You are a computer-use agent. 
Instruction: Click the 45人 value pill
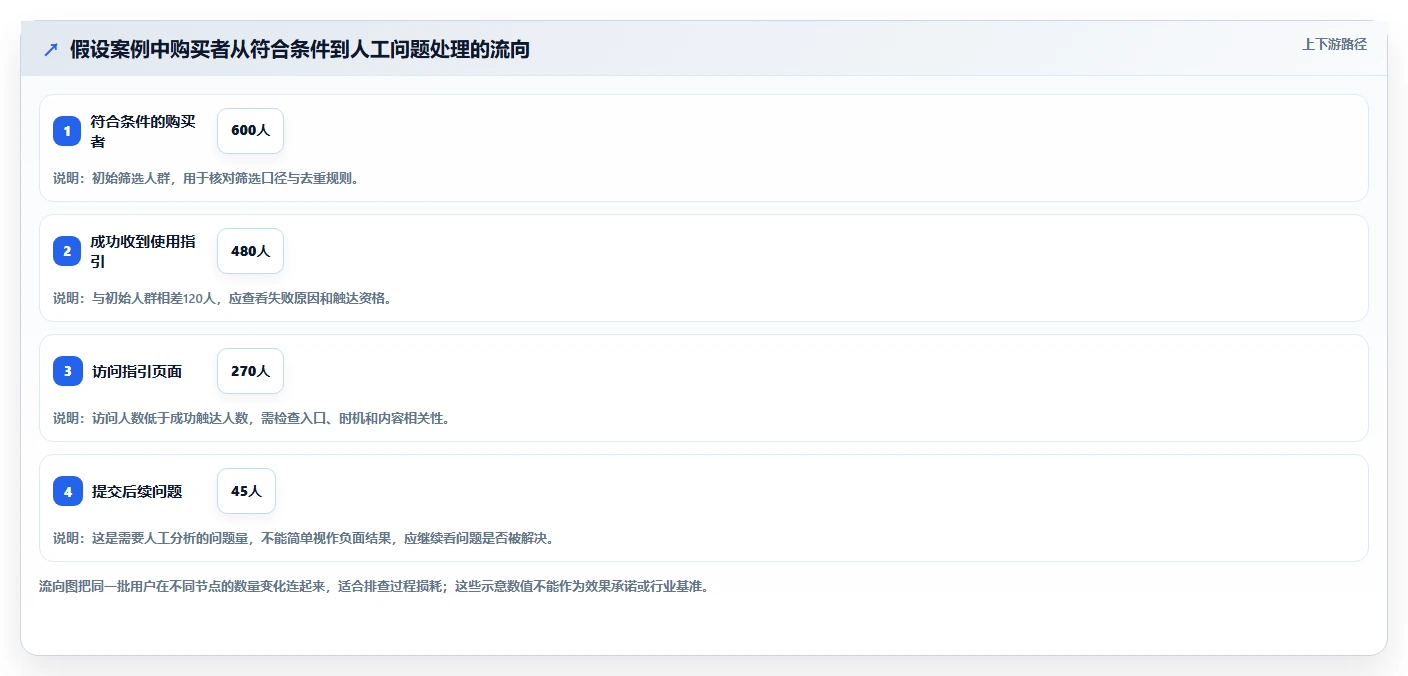[246, 491]
